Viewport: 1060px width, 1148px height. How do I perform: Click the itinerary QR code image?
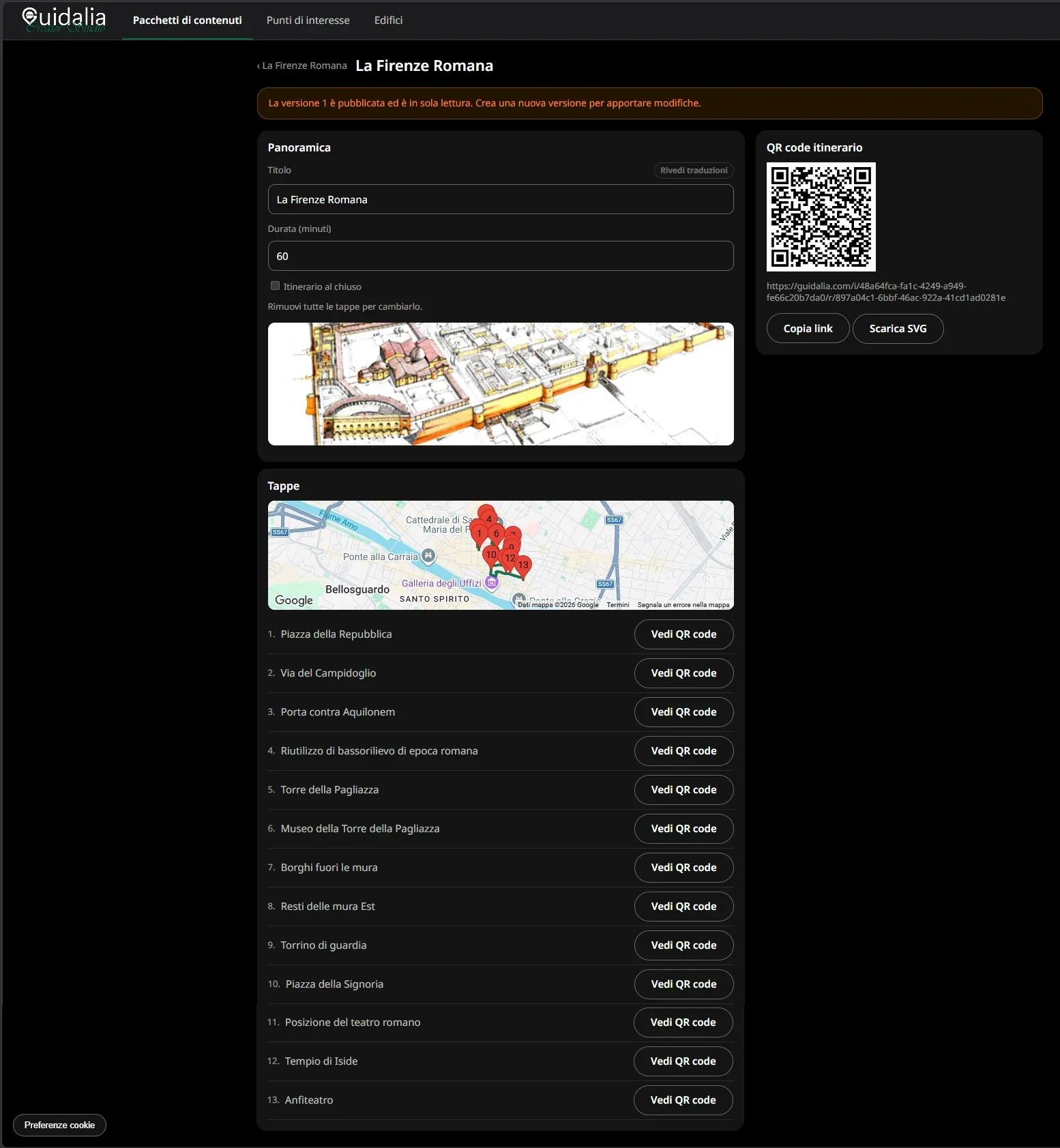[821, 217]
